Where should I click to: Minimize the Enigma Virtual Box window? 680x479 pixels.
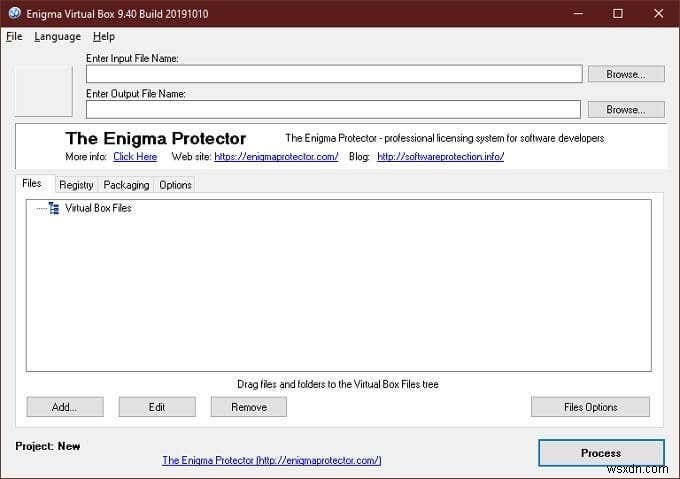[578, 13]
